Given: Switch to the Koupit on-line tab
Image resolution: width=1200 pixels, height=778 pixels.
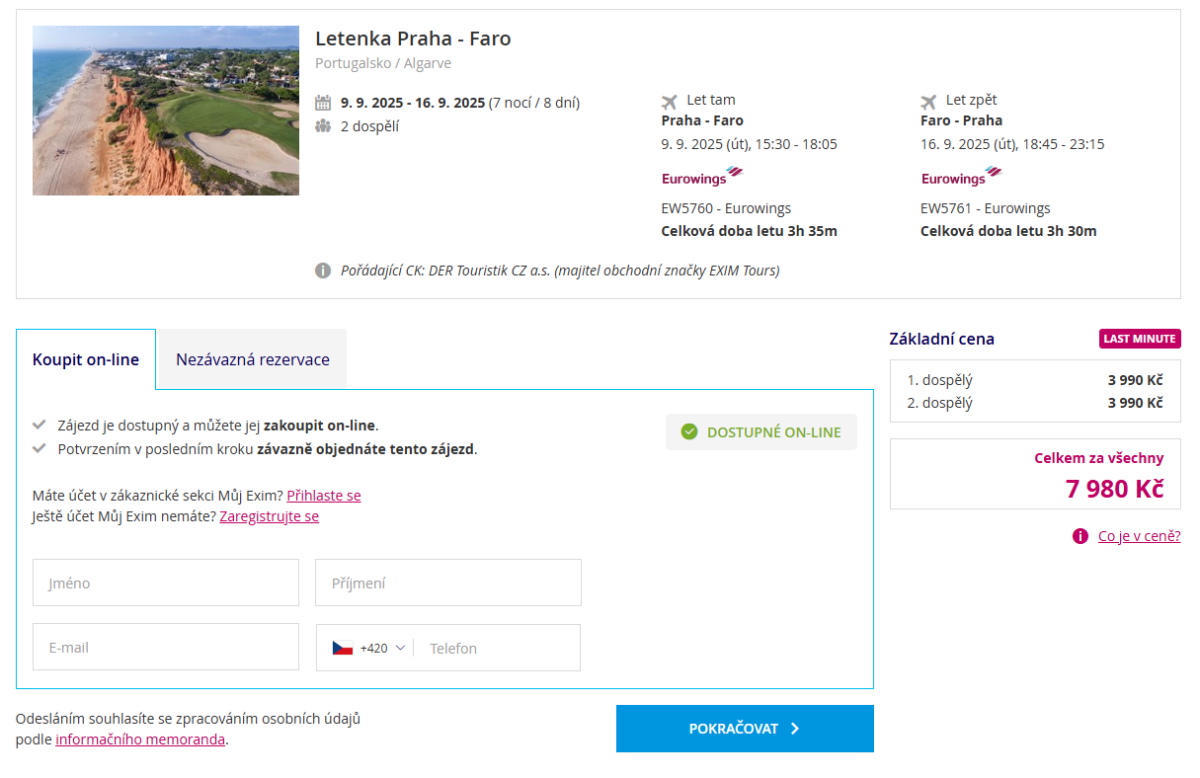Looking at the screenshot, I should [x=86, y=360].
